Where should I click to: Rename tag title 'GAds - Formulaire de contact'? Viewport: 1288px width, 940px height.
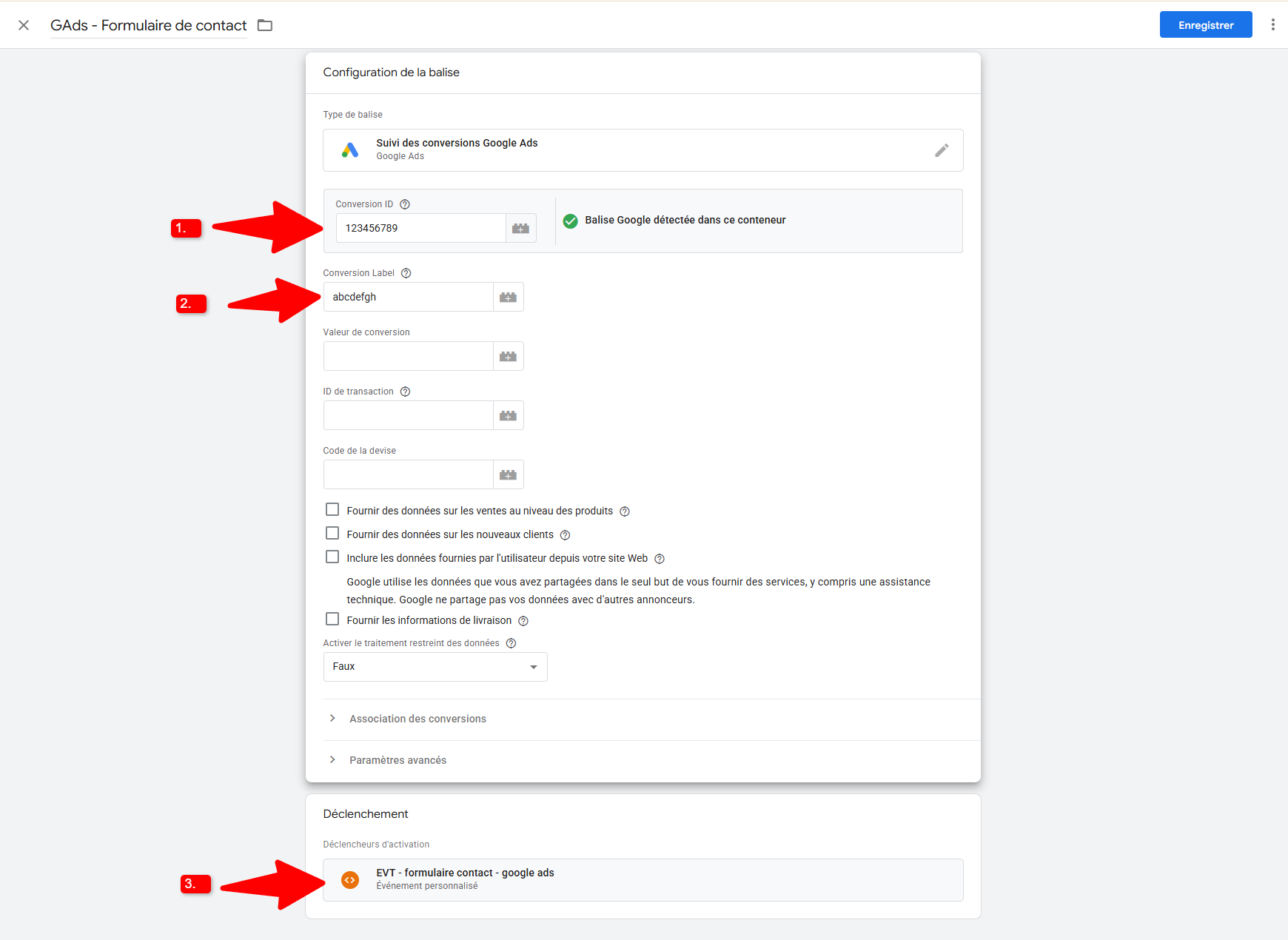point(149,25)
